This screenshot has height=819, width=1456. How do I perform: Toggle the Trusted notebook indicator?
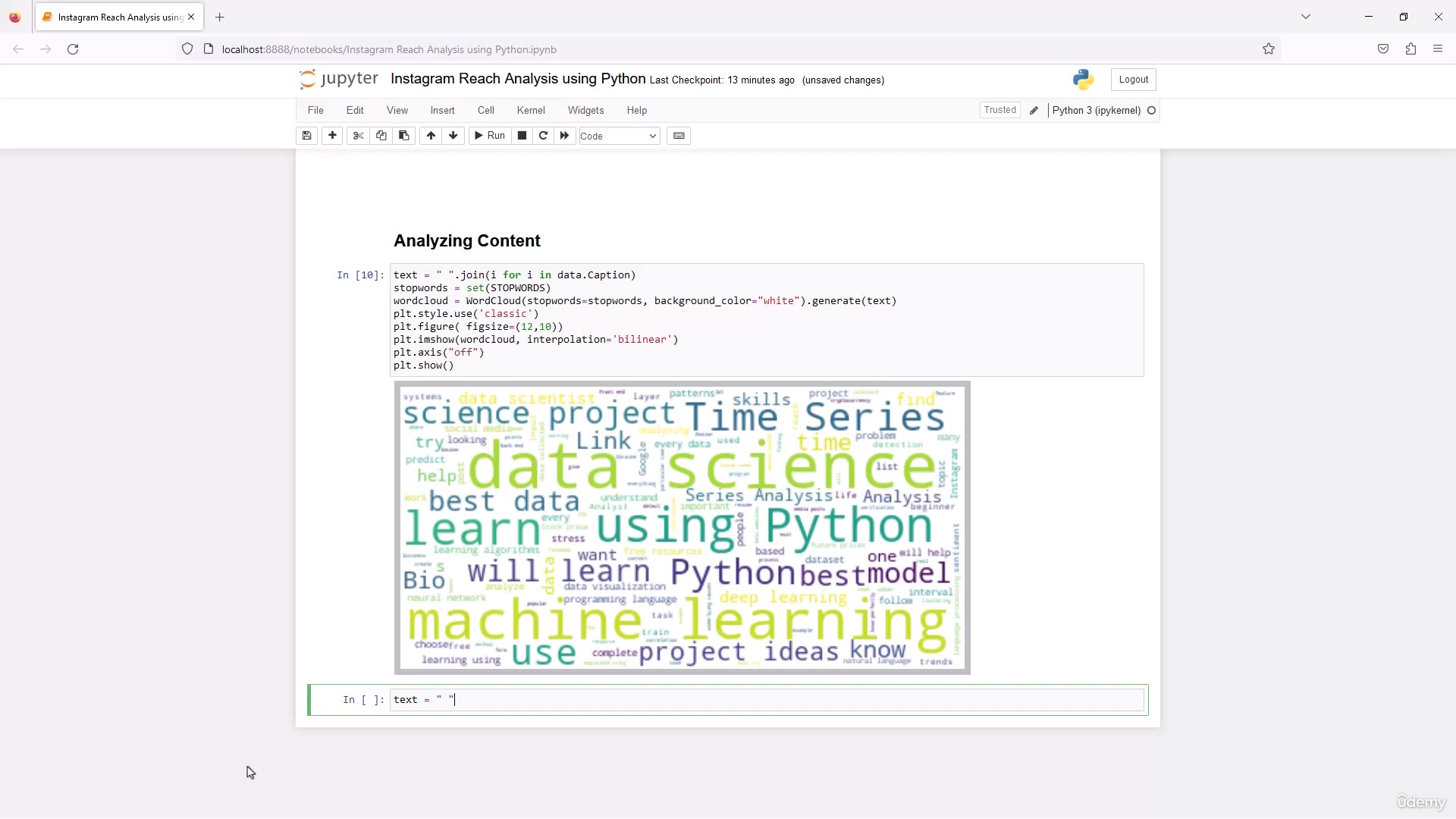click(999, 110)
